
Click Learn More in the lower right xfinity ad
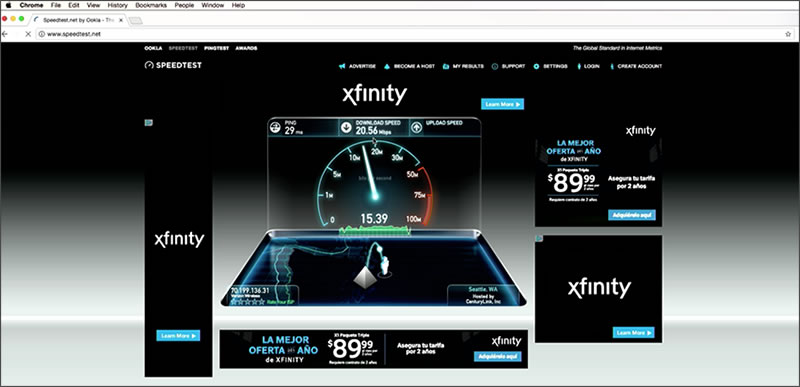pos(633,332)
